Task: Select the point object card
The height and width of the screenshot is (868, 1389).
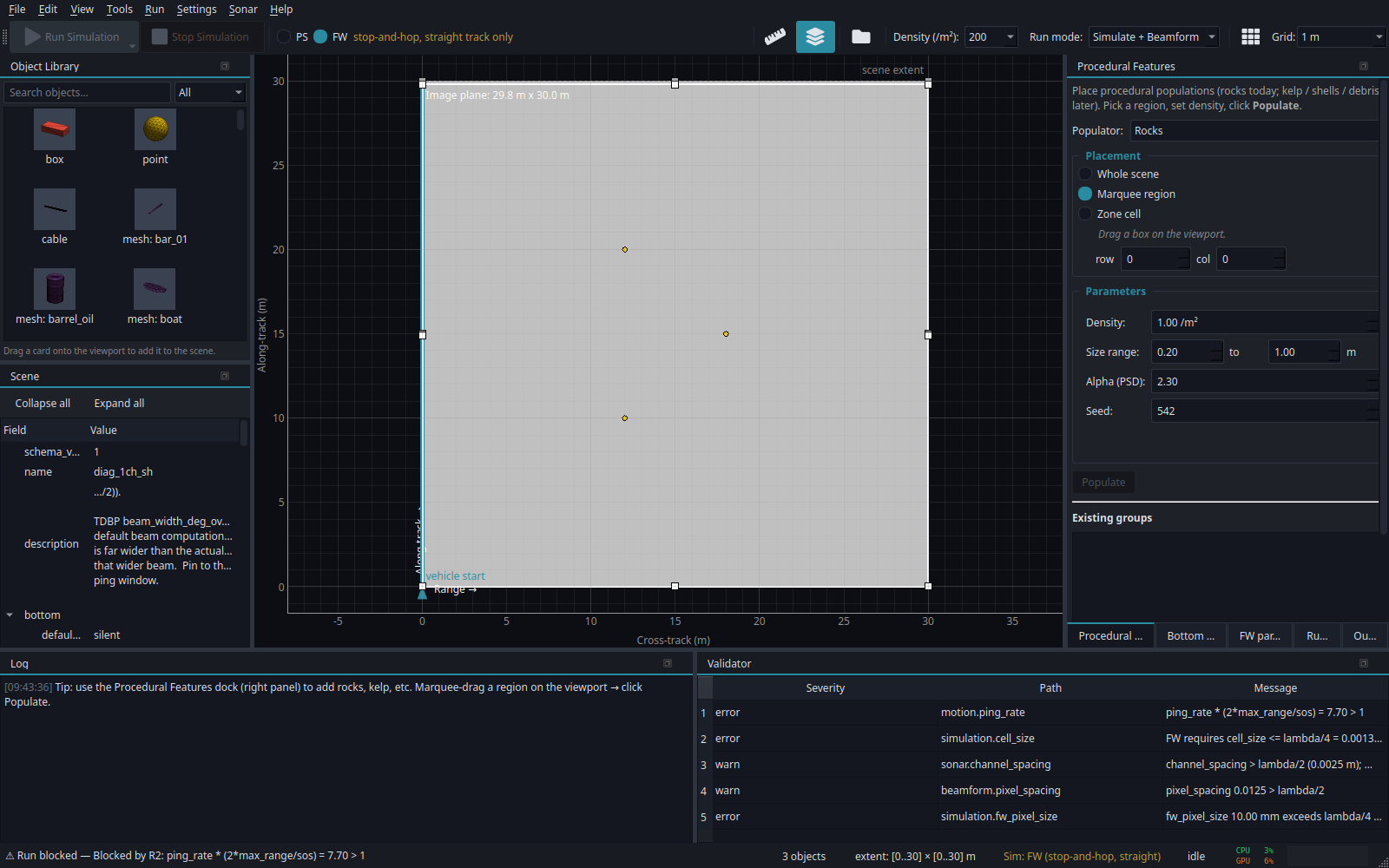Action: point(155,137)
